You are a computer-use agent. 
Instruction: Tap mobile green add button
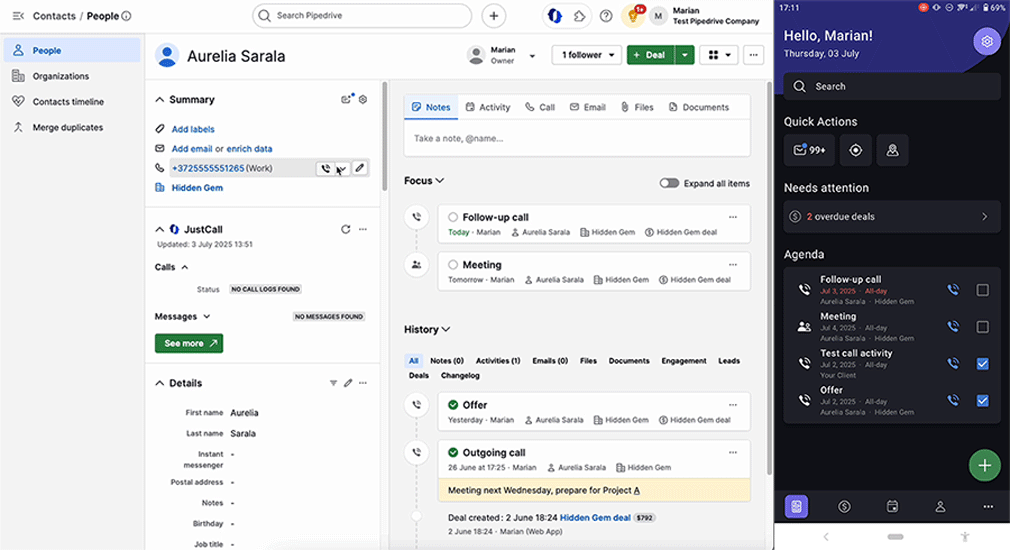[x=984, y=465]
